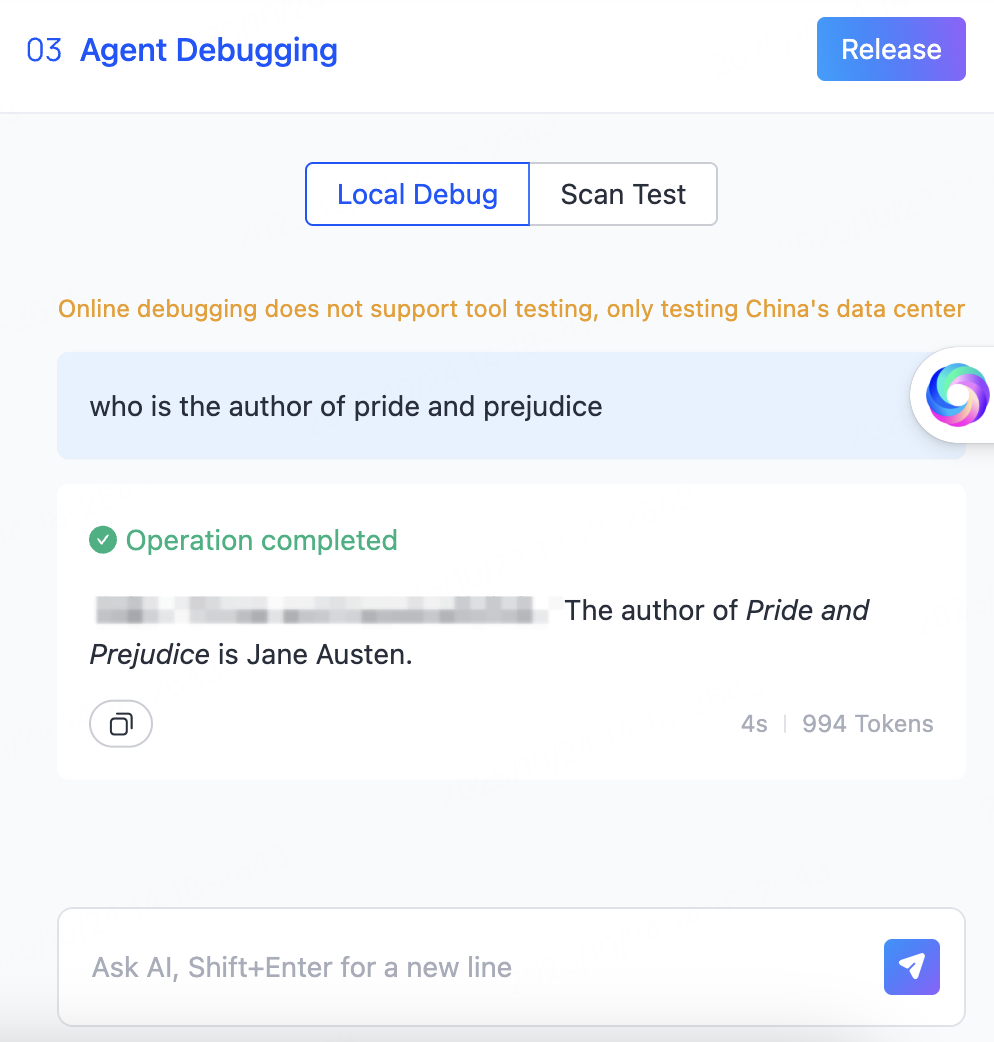Click the 994 Tokens label
The height and width of the screenshot is (1042, 994).
[867, 724]
